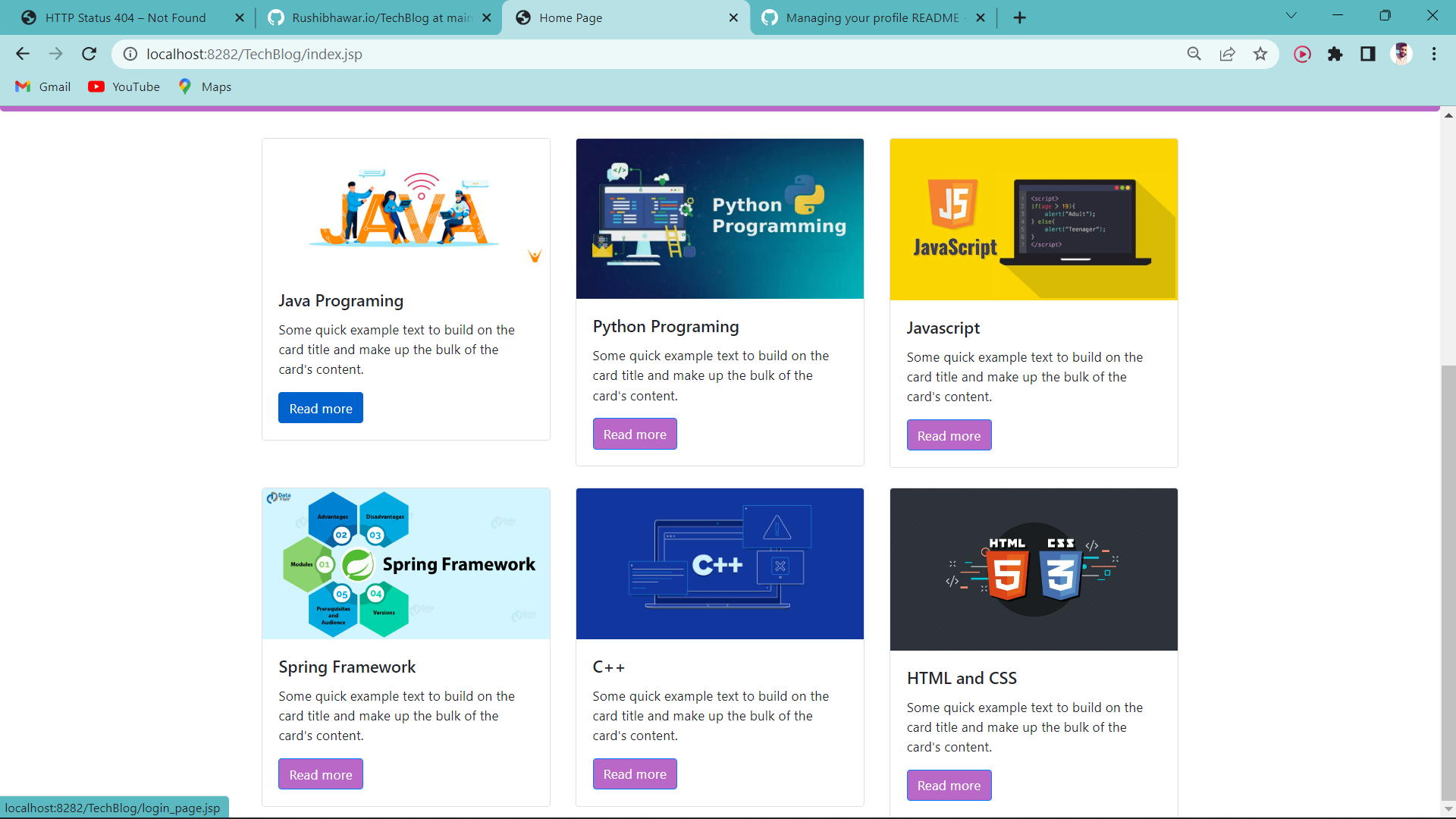
Task: Open Chrome's three-dot menu
Action: tap(1434, 54)
